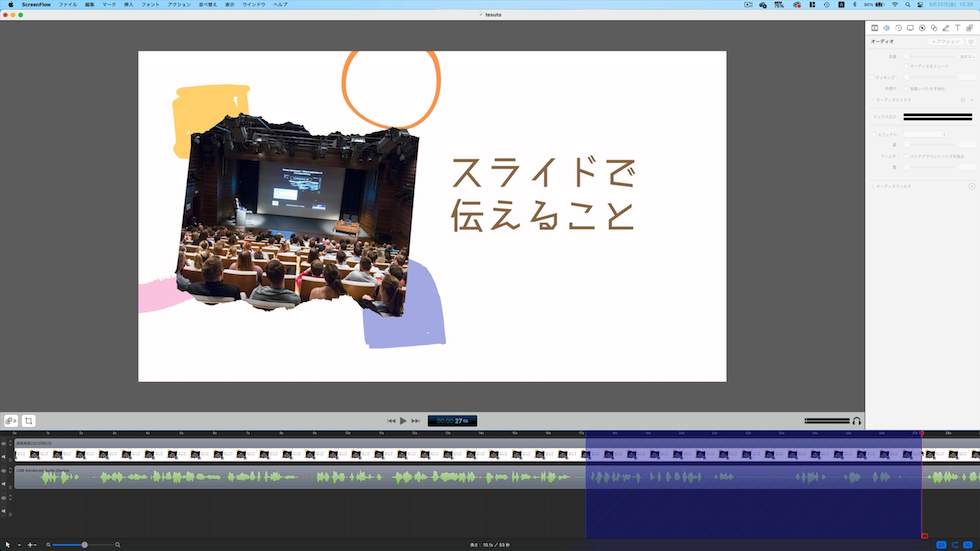This screenshot has height=551, width=980.
Task: Click the info circle icon in オーディオミックス row
Action: click(x=963, y=100)
